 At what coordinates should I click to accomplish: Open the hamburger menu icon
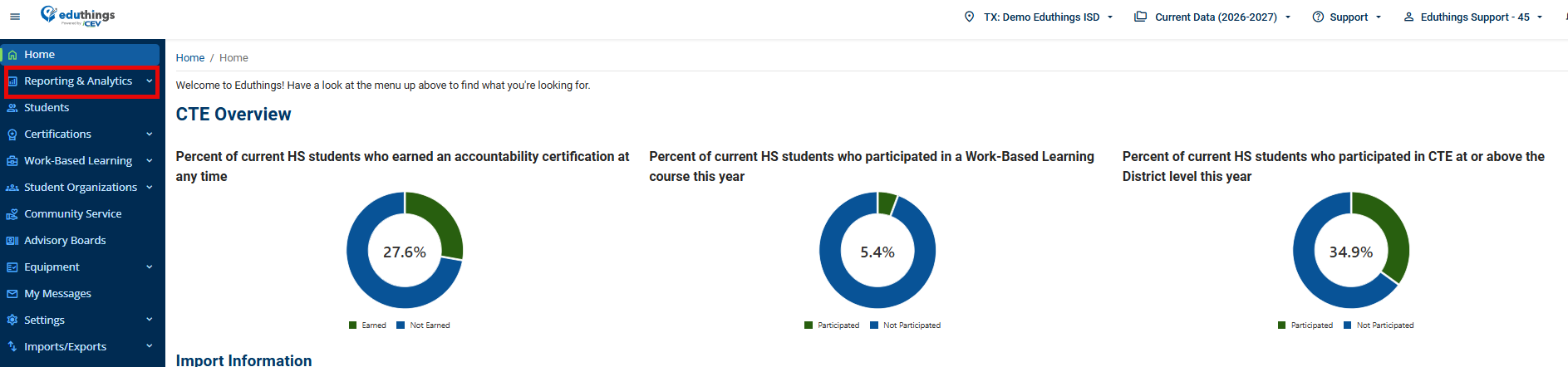(x=15, y=17)
